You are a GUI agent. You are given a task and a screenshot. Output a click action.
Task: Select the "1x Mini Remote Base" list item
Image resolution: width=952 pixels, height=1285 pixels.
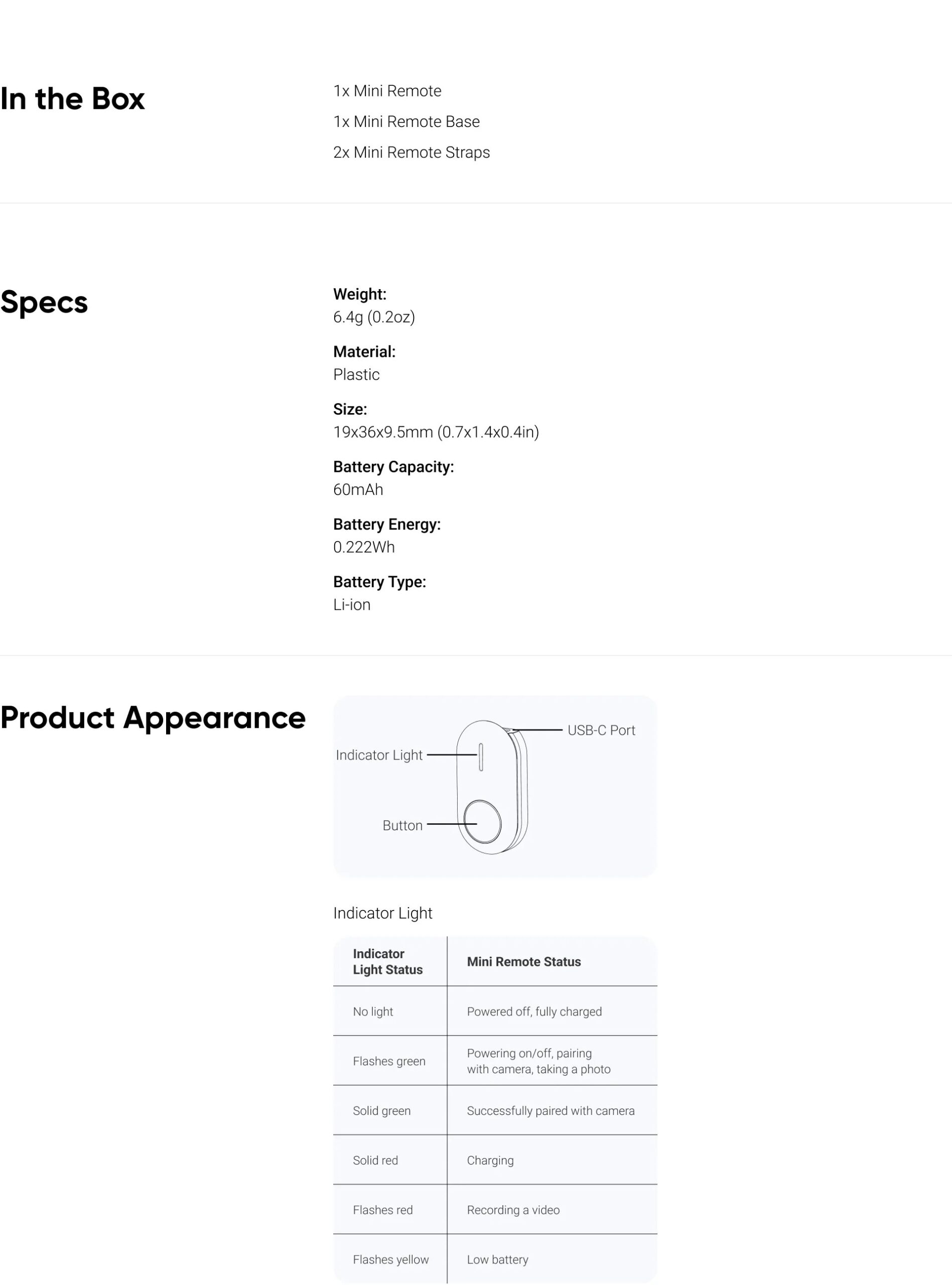coord(406,121)
